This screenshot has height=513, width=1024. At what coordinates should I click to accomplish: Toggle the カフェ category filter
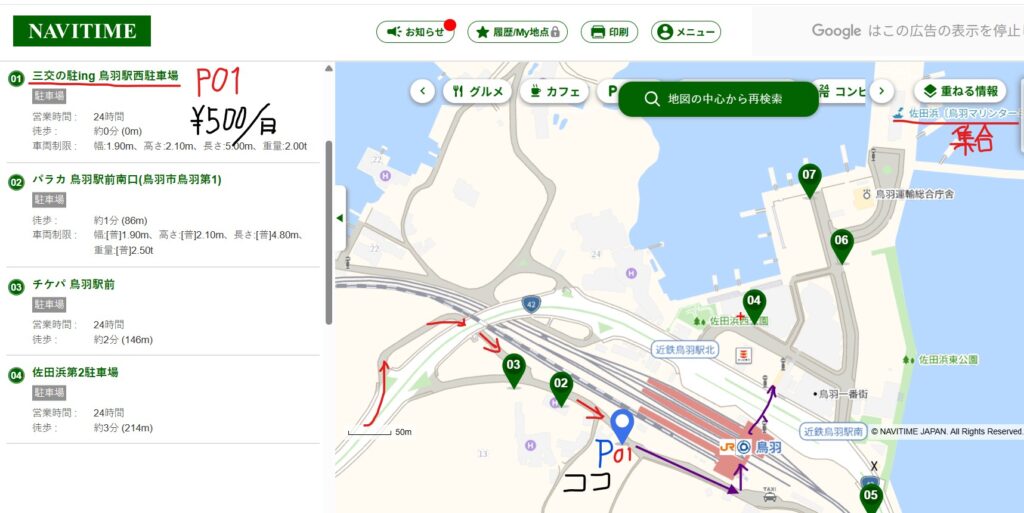(555, 91)
